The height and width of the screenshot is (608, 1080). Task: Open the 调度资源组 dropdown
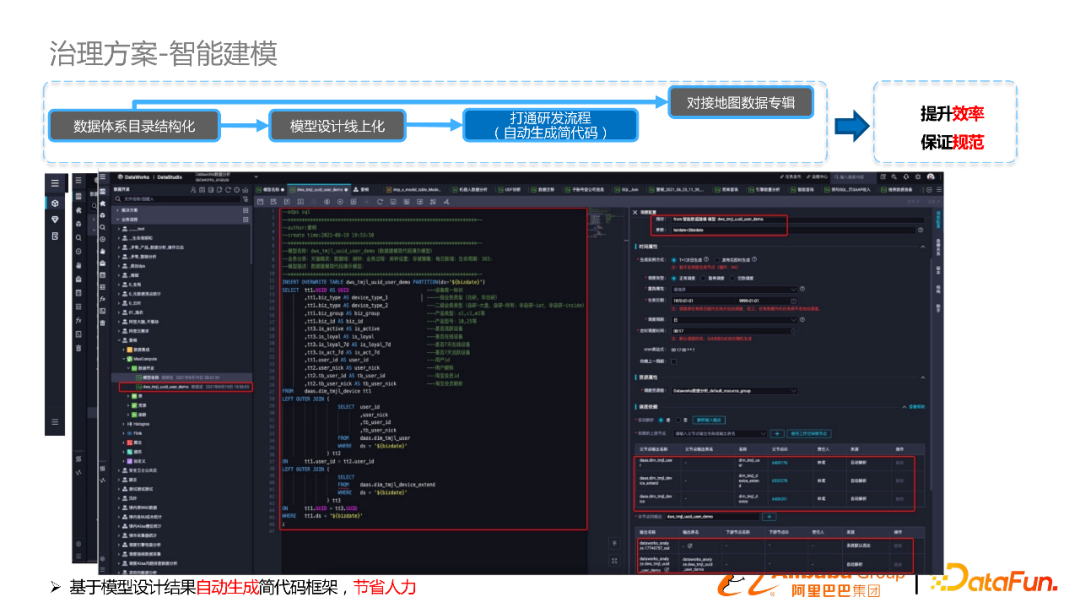pos(793,391)
